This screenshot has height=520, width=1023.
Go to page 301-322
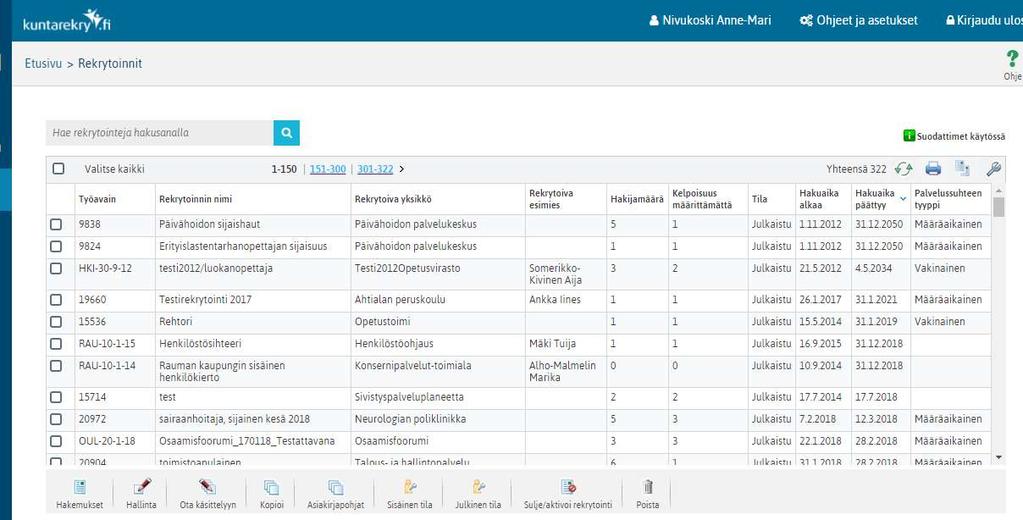coord(375,169)
